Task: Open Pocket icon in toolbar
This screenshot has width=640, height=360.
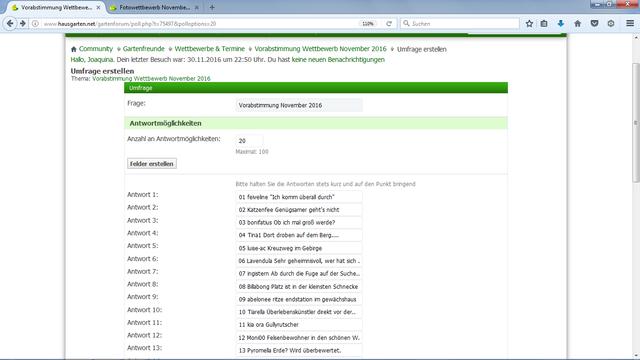Action: (x=594, y=24)
